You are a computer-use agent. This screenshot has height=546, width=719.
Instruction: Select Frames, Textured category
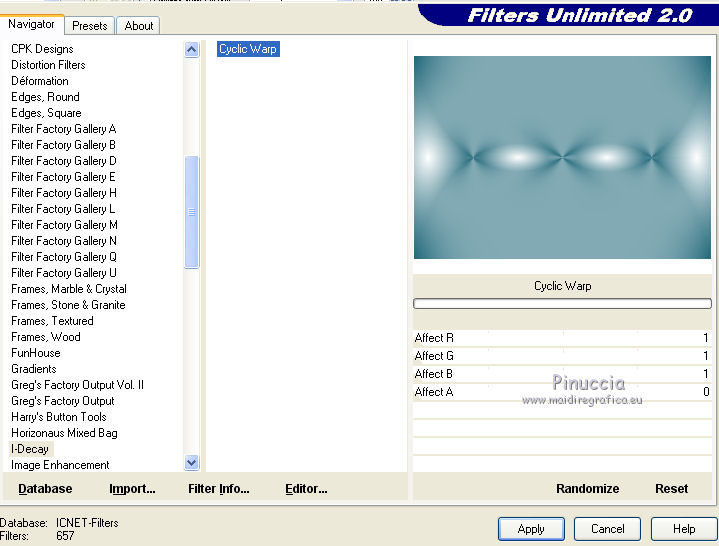coord(52,321)
